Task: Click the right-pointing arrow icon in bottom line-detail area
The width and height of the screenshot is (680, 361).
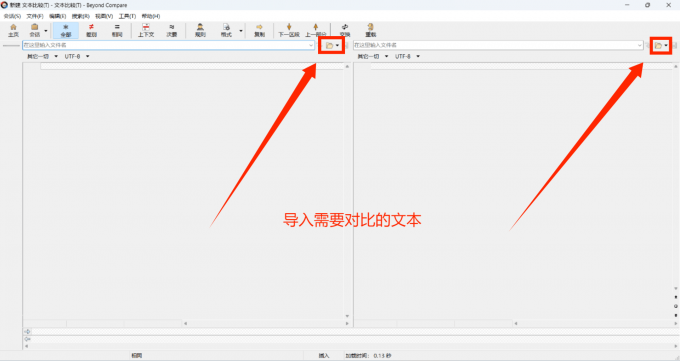Action: coord(27,331)
